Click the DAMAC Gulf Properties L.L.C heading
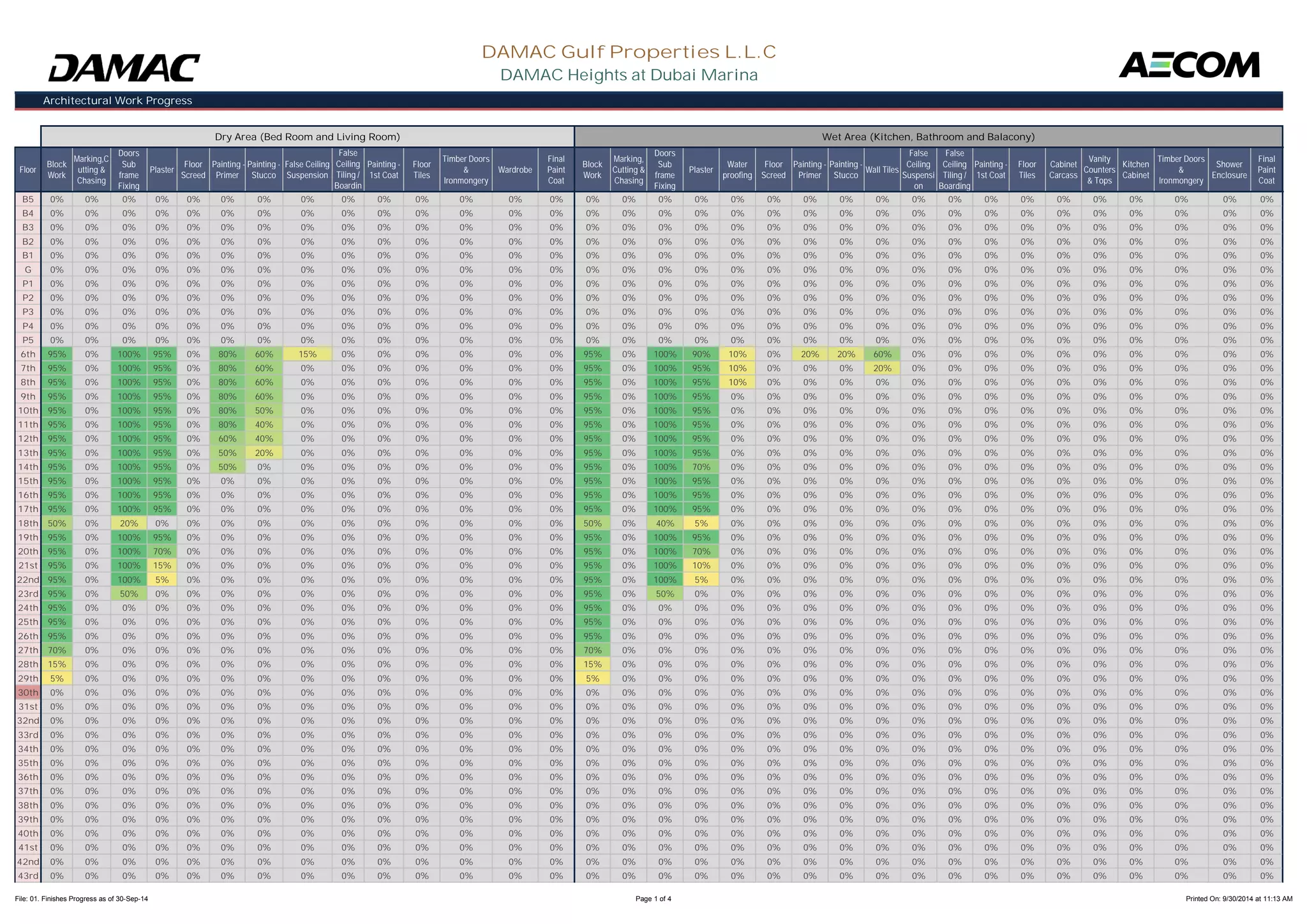The height and width of the screenshot is (924, 1307). click(x=629, y=52)
